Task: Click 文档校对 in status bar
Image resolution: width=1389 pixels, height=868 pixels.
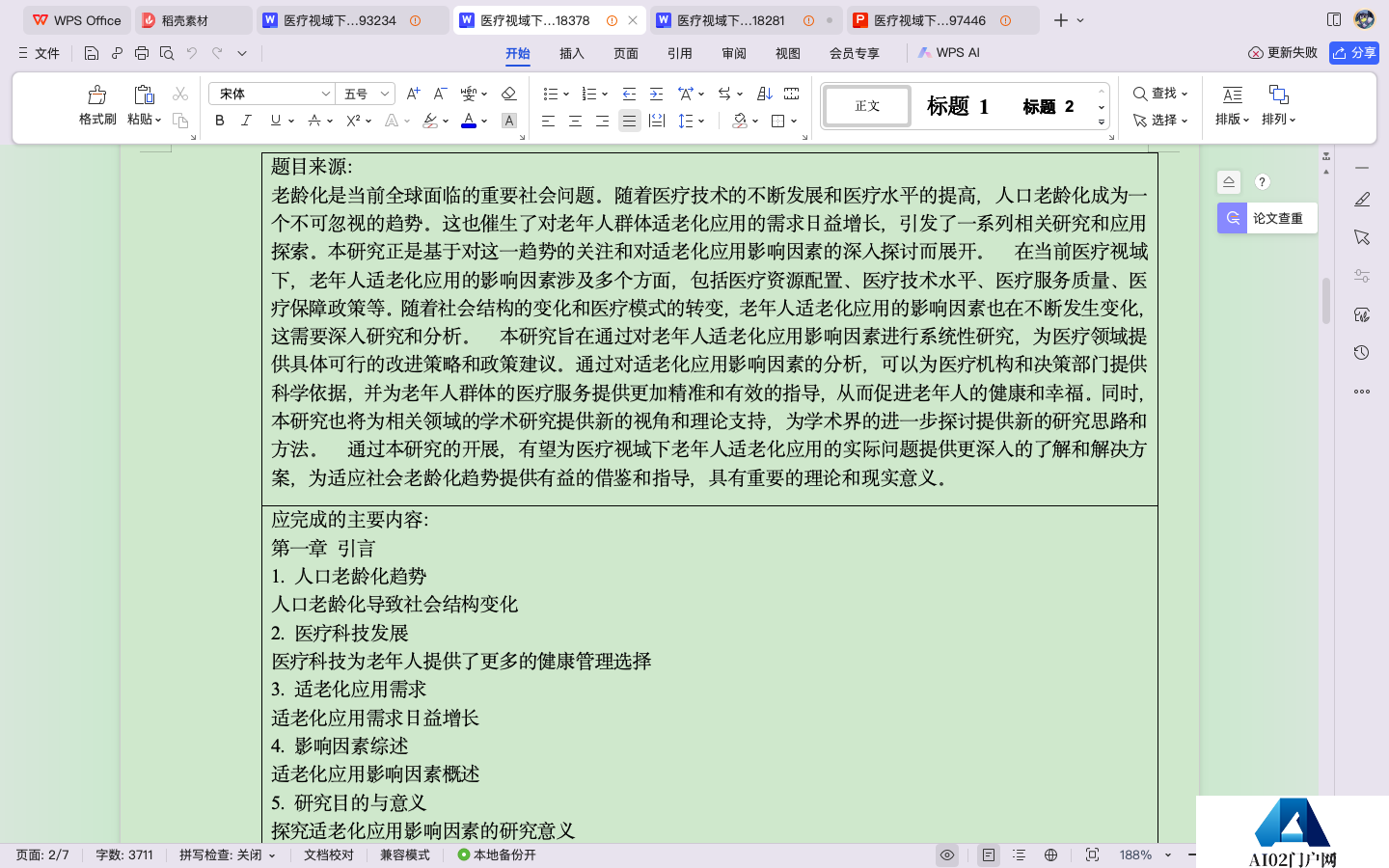Action: pyautogui.click(x=329, y=854)
